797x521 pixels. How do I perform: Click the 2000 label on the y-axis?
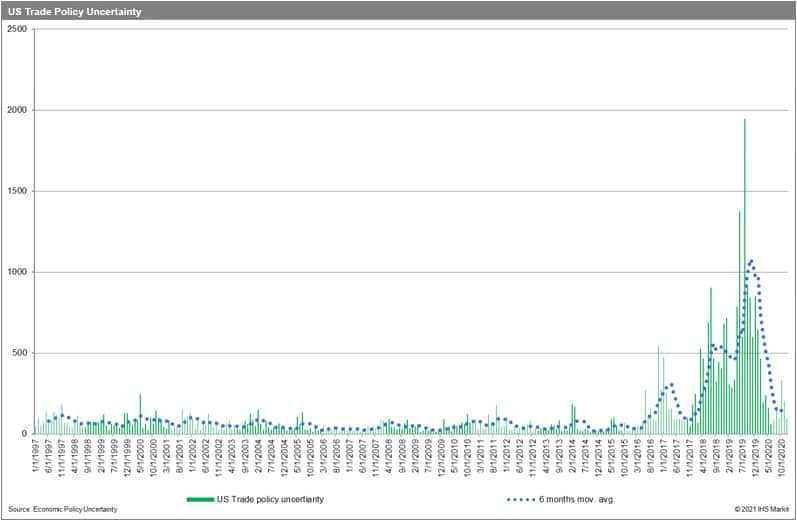[x=18, y=110]
